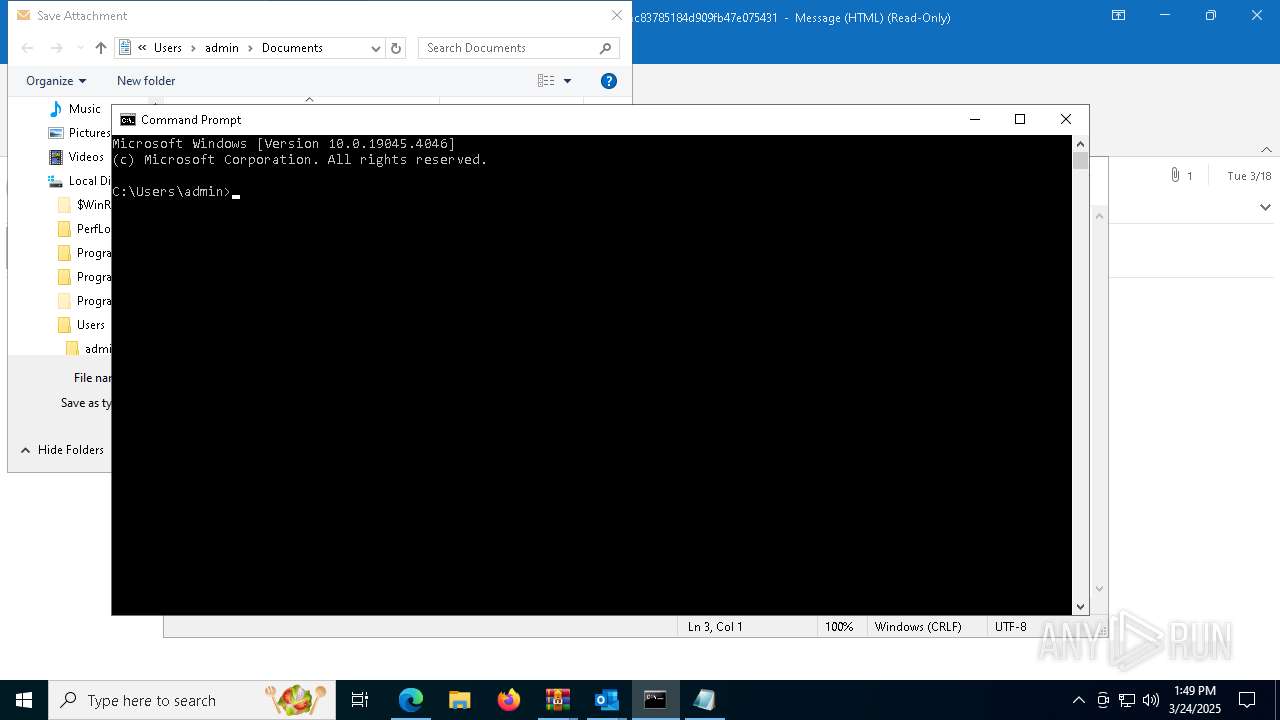Screen dimensions: 1280x720
Task: Click the UTF-8 encoding status entry
Action: coord(1011,627)
